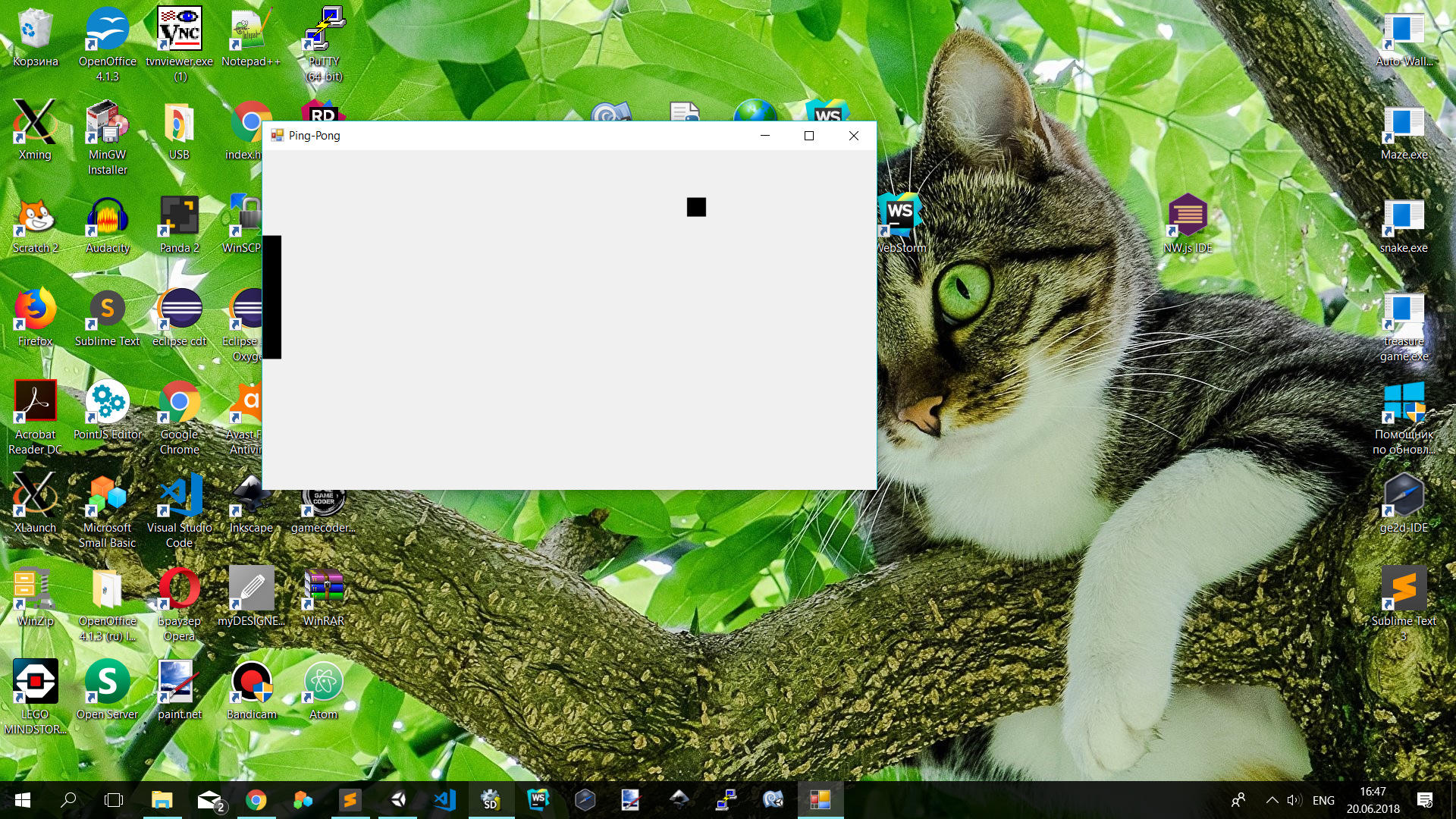Open the WinRAR desktop shortcut
This screenshot has width=1456, height=819.
[x=324, y=593]
